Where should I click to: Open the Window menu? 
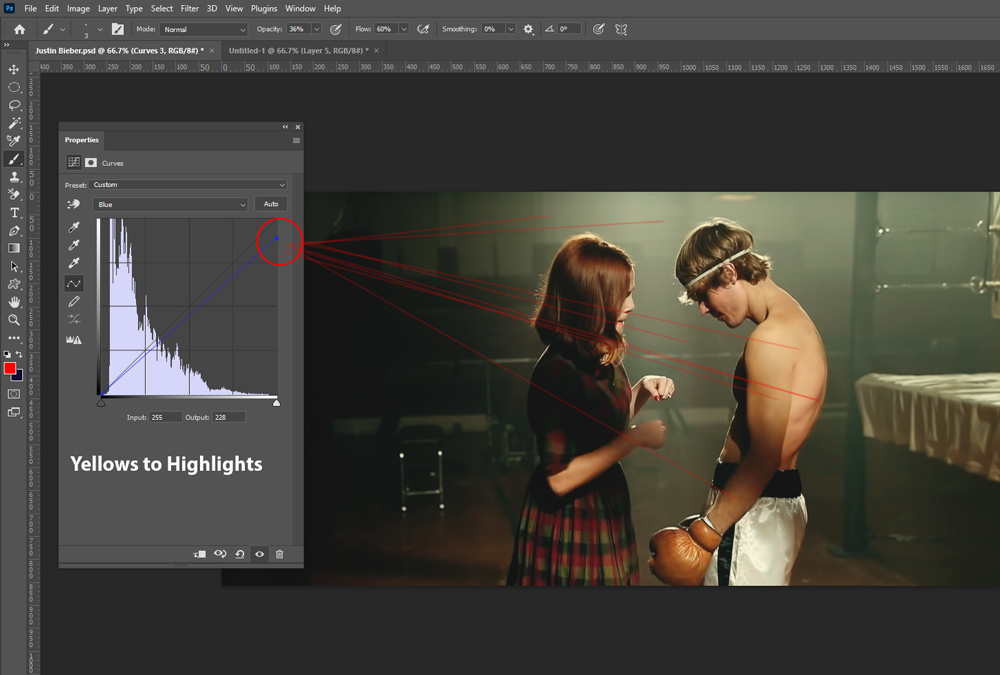click(x=300, y=8)
